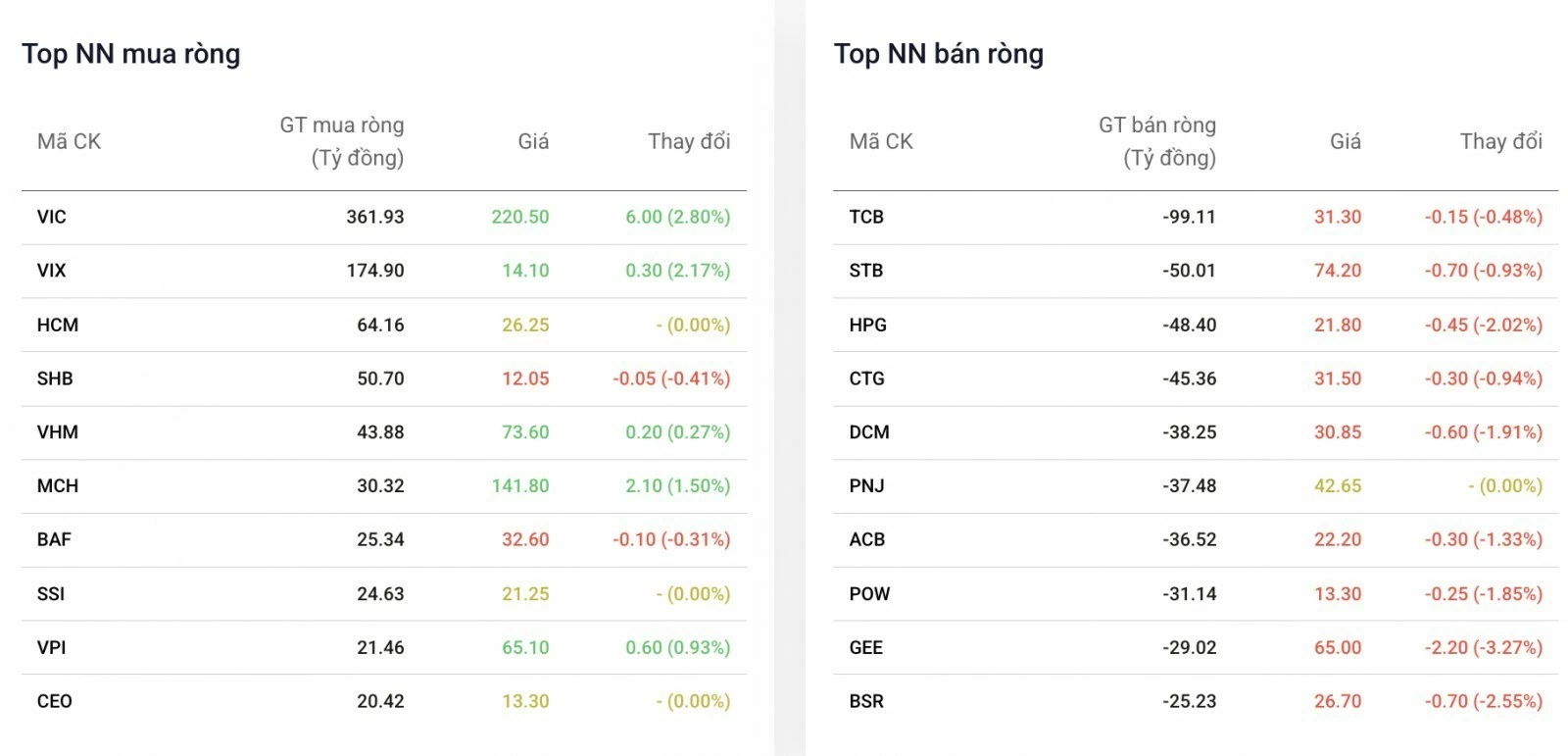The width and height of the screenshot is (1568, 756).
Task: Click VIC net buy value 361.93
Action: (x=375, y=217)
